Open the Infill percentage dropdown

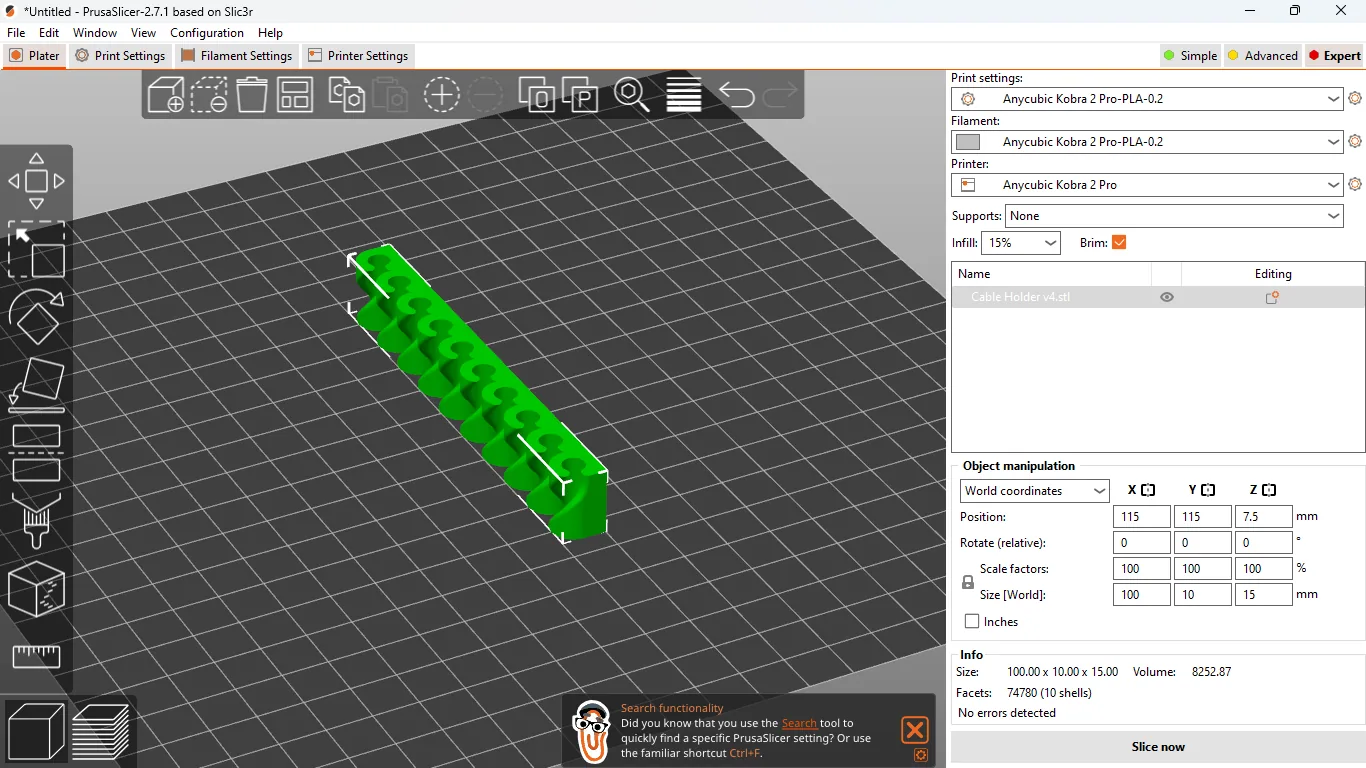1021,243
